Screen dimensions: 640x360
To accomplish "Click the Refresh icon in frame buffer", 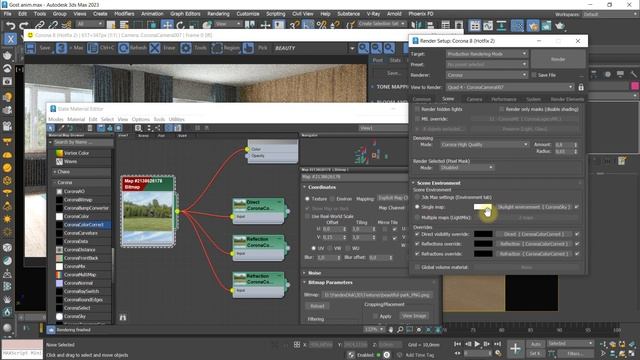I will coord(124,48).
